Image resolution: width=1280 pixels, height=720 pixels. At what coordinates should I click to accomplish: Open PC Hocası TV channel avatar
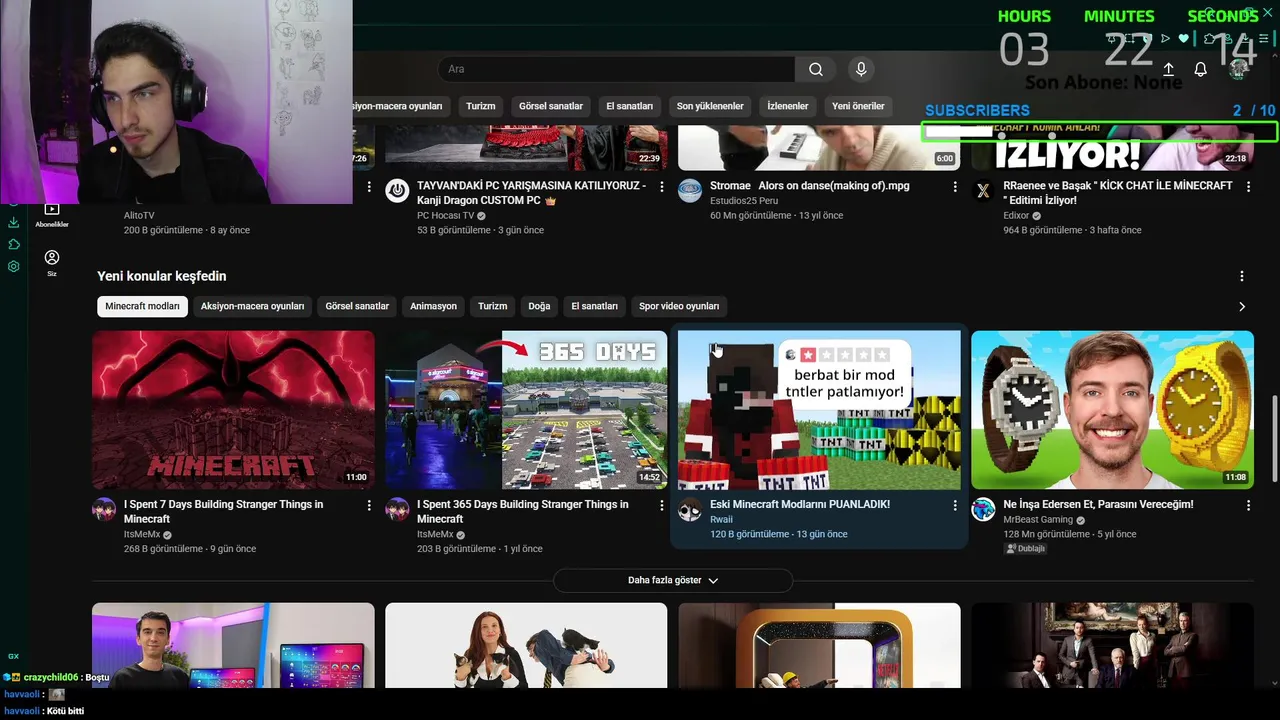tap(397, 190)
